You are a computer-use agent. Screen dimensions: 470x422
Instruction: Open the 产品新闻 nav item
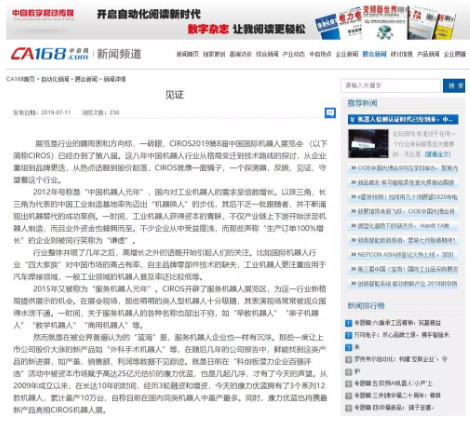tap(428, 54)
